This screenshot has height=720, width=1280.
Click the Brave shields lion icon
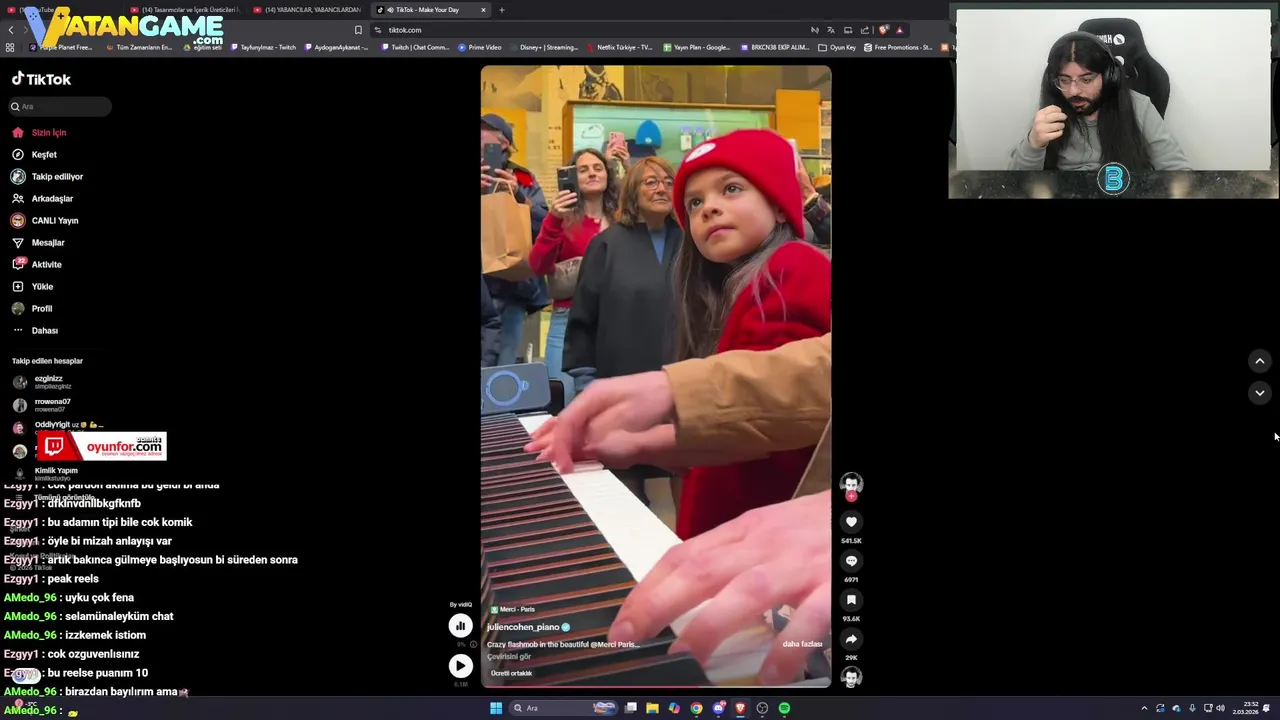pyautogui.click(x=883, y=30)
